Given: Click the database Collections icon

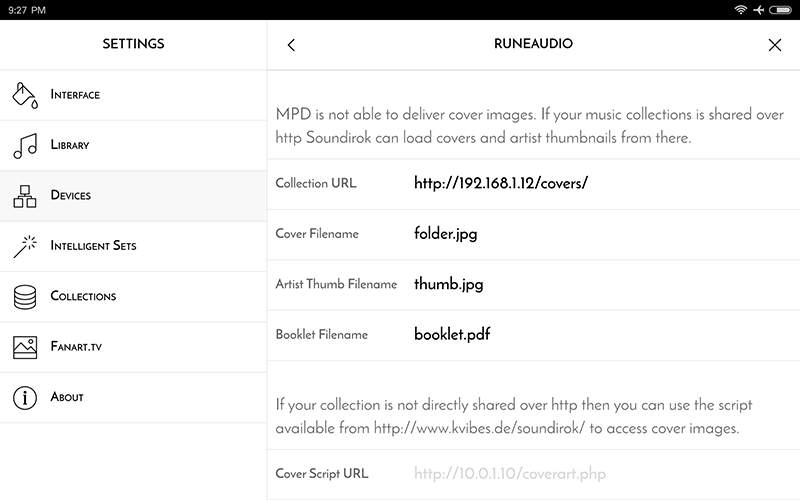Looking at the screenshot, I should coord(25,297).
